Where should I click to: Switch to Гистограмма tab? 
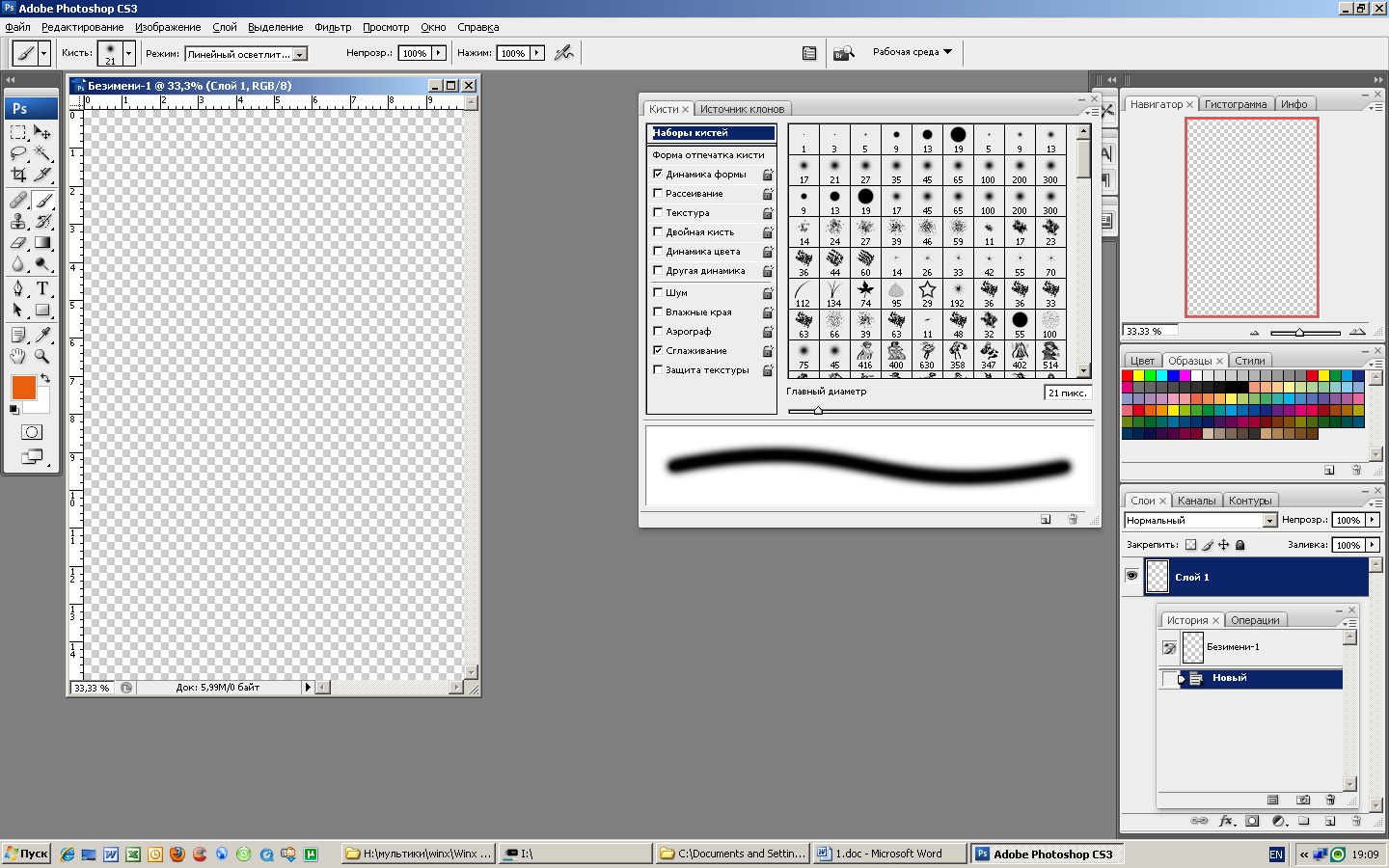pos(1236,104)
